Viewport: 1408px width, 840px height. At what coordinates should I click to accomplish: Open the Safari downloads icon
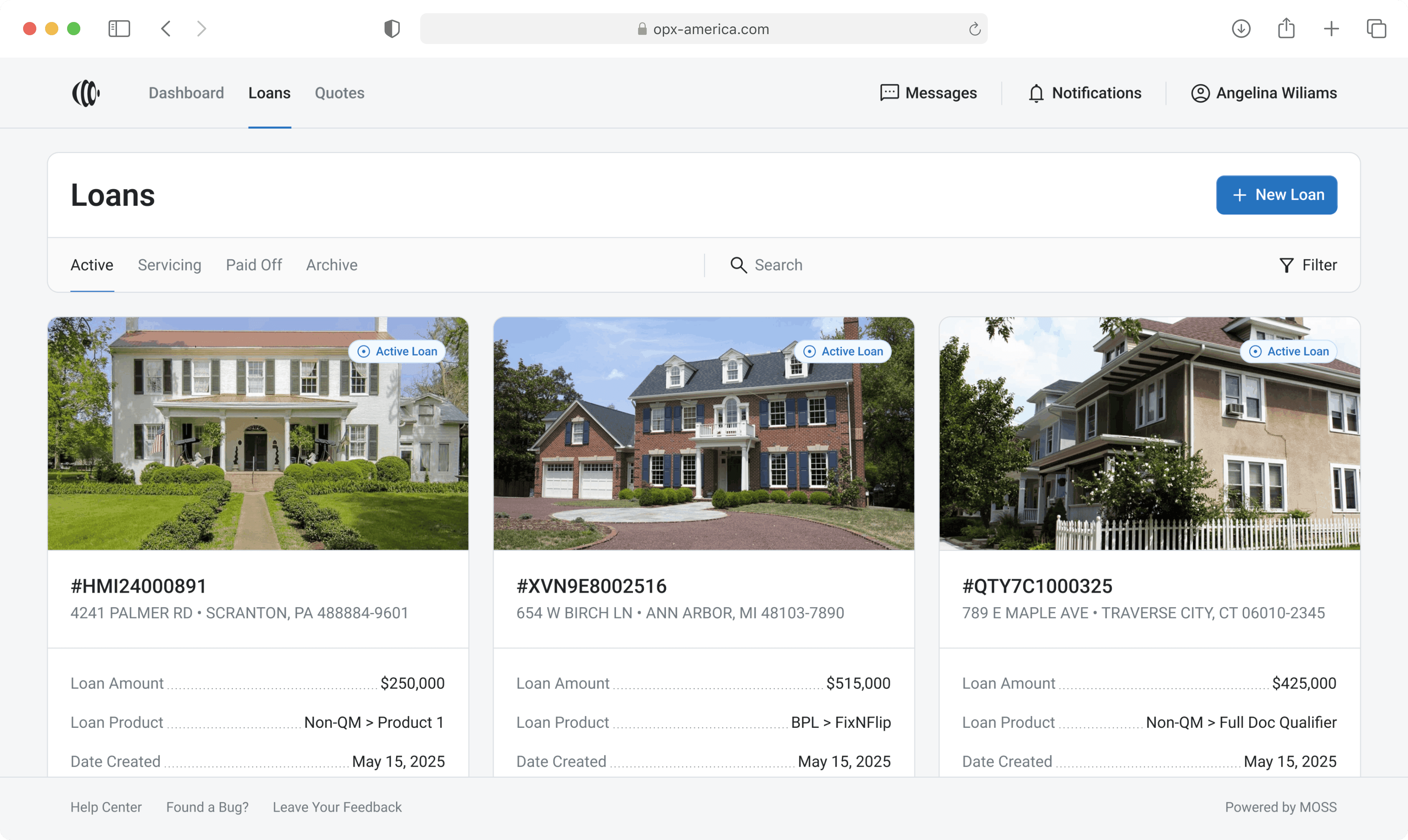pyautogui.click(x=1240, y=29)
